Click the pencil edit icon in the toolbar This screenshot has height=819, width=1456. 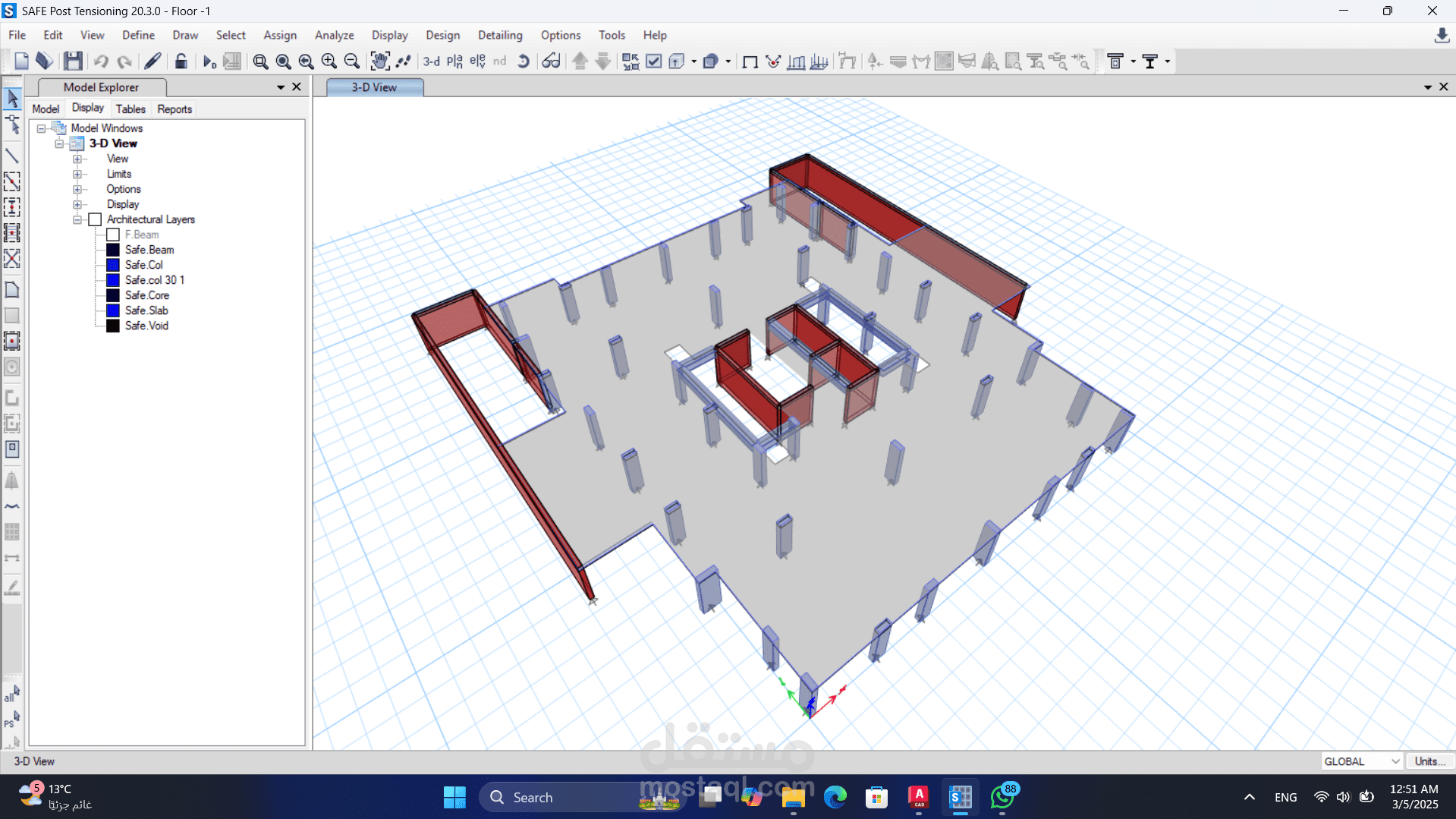pyautogui.click(x=153, y=61)
